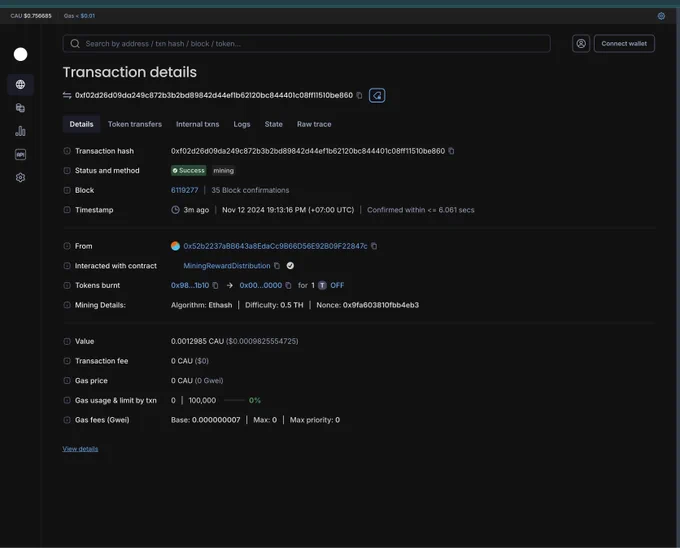Viewport: 680px width, 548px height.
Task: Open the user profile icon button
Action: click(x=581, y=43)
